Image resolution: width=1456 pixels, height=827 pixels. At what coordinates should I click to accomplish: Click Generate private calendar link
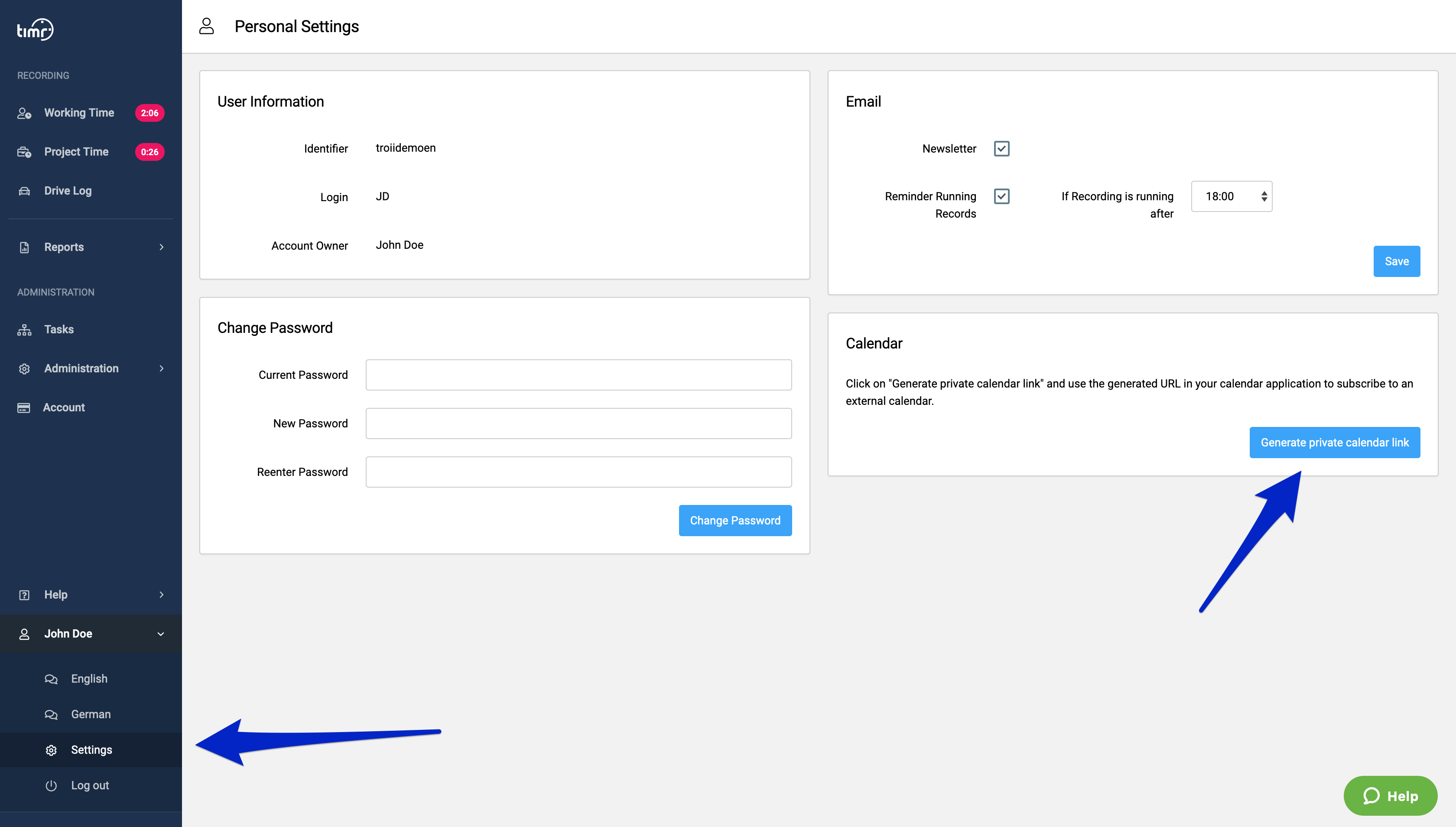tap(1335, 443)
